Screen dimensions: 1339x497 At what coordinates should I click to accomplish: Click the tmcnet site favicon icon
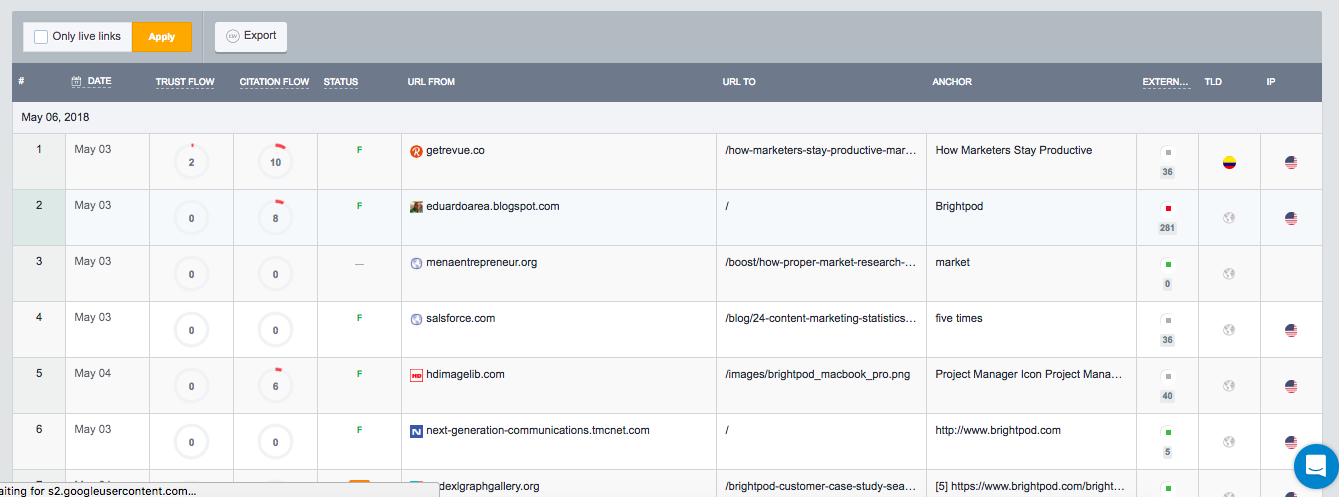pyautogui.click(x=416, y=431)
